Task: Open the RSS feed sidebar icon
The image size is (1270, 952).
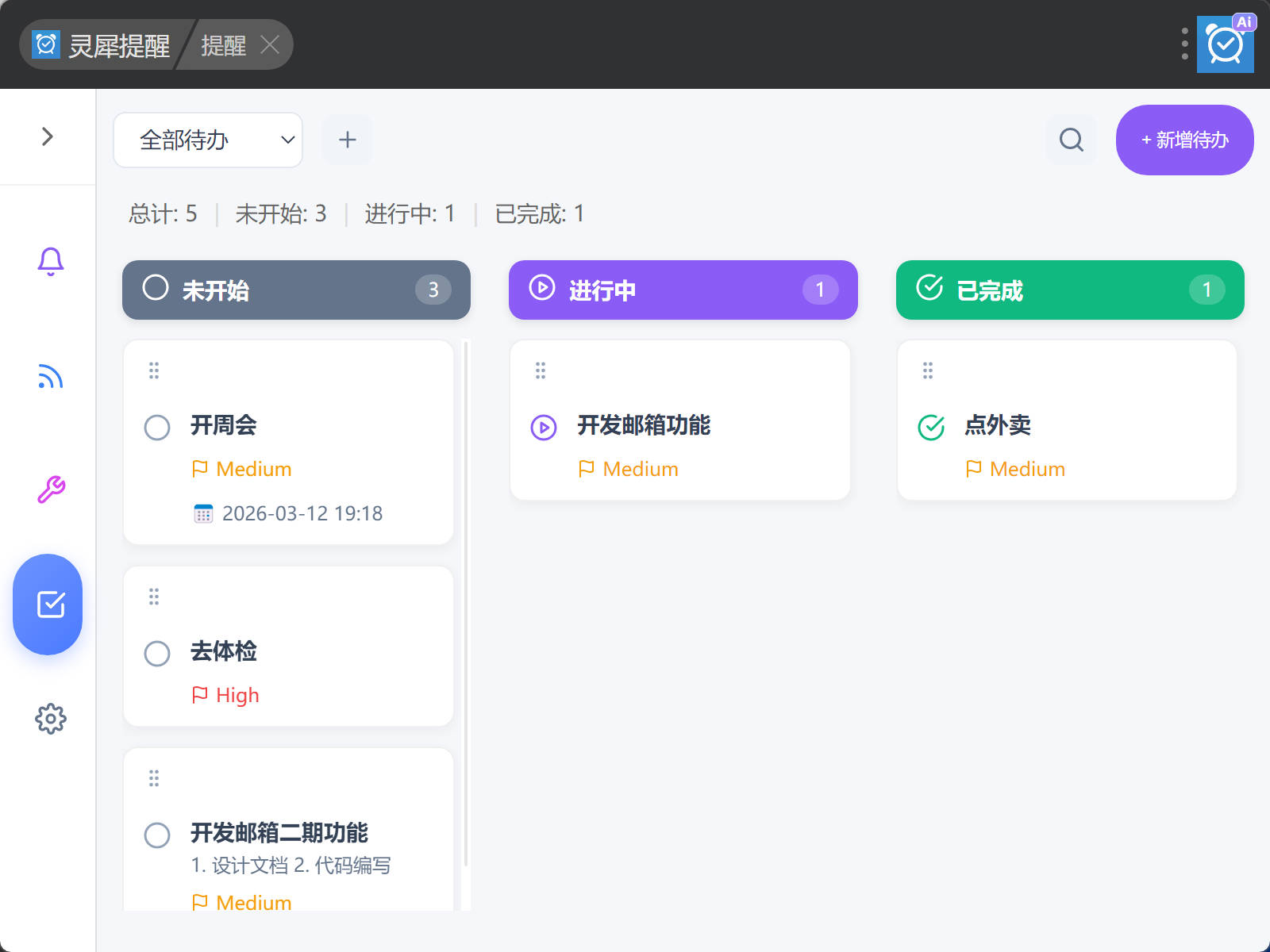Action: (50, 377)
